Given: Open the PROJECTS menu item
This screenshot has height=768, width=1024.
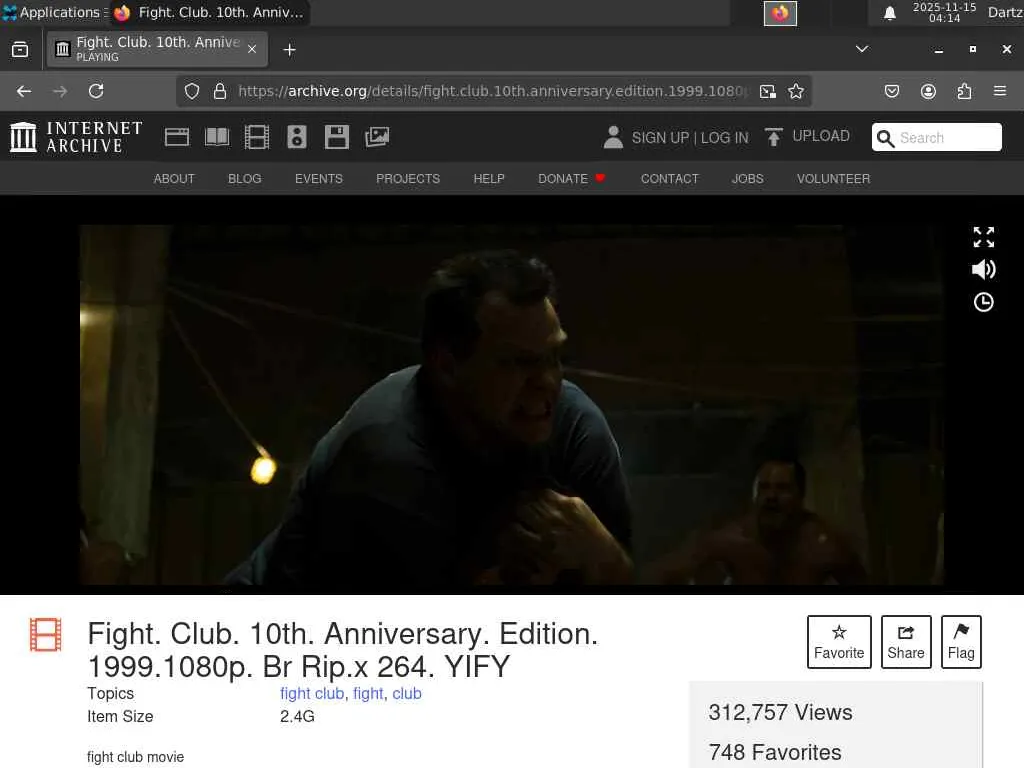Looking at the screenshot, I should [408, 179].
